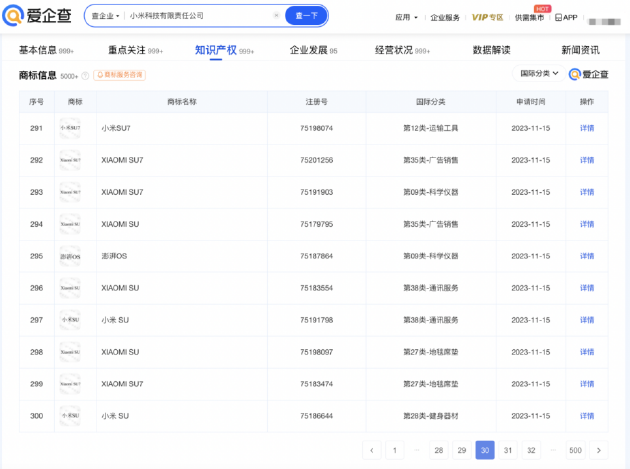
Task: Click the 商标服务咨询 orange button
Action: tap(119, 75)
